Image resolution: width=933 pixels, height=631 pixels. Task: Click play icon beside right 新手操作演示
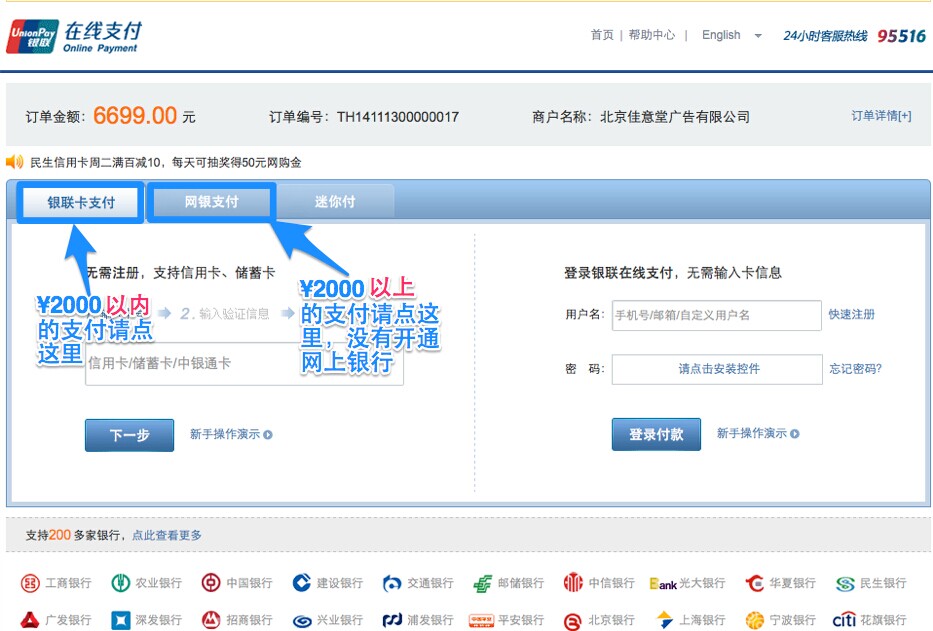tap(794, 433)
